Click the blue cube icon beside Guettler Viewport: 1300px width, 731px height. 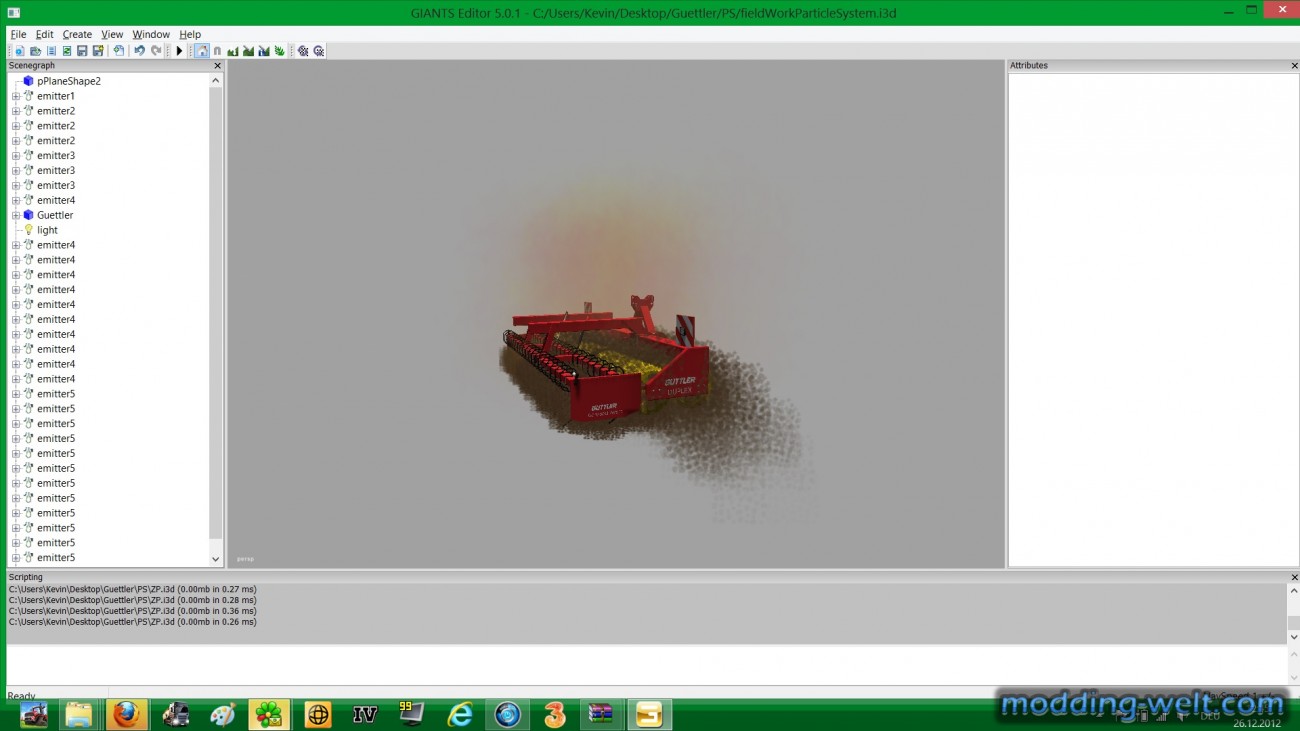tap(28, 215)
